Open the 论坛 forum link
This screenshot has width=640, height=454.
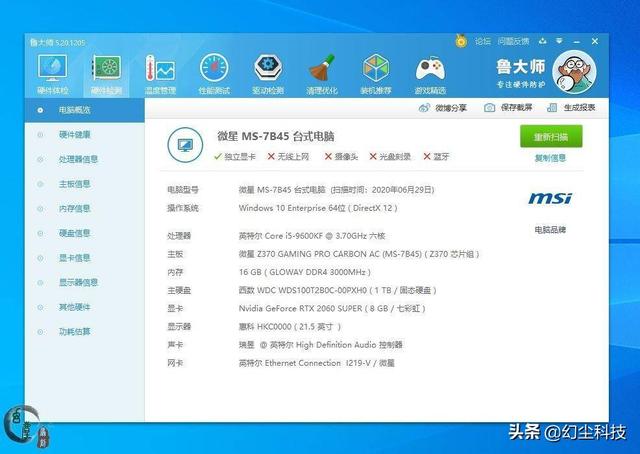pos(482,41)
